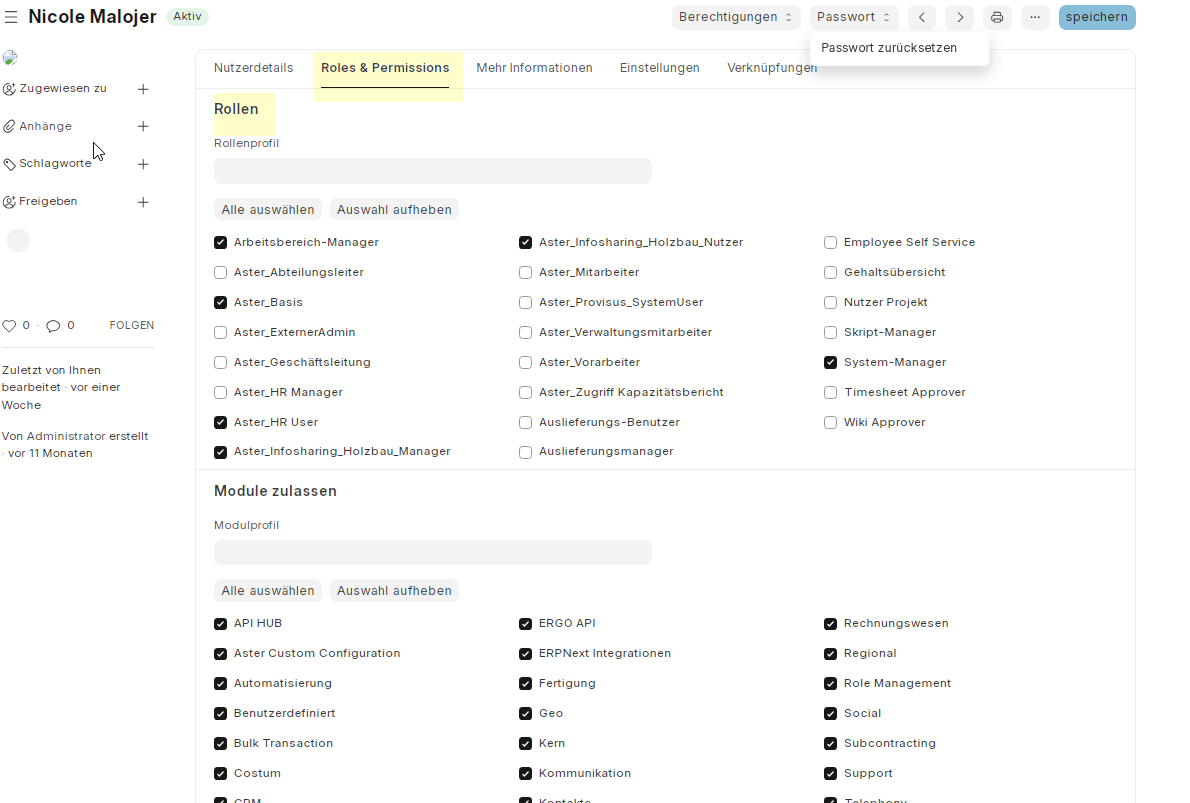Click the print icon
This screenshot has width=1190, height=803.
click(x=997, y=17)
